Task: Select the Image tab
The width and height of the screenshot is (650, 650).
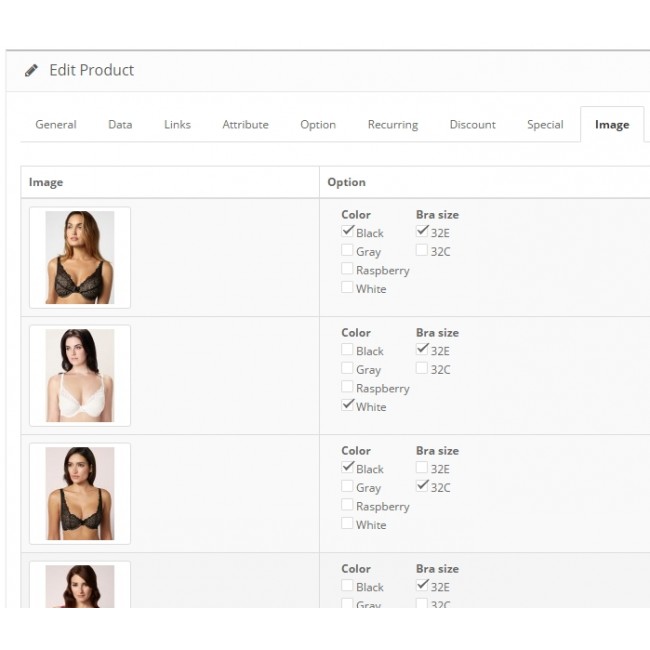Action: click(x=611, y=125)
